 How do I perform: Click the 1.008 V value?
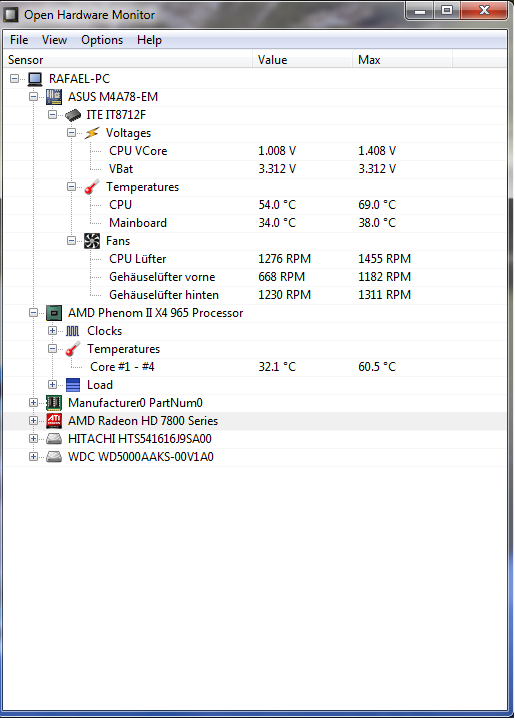[277, 151]
